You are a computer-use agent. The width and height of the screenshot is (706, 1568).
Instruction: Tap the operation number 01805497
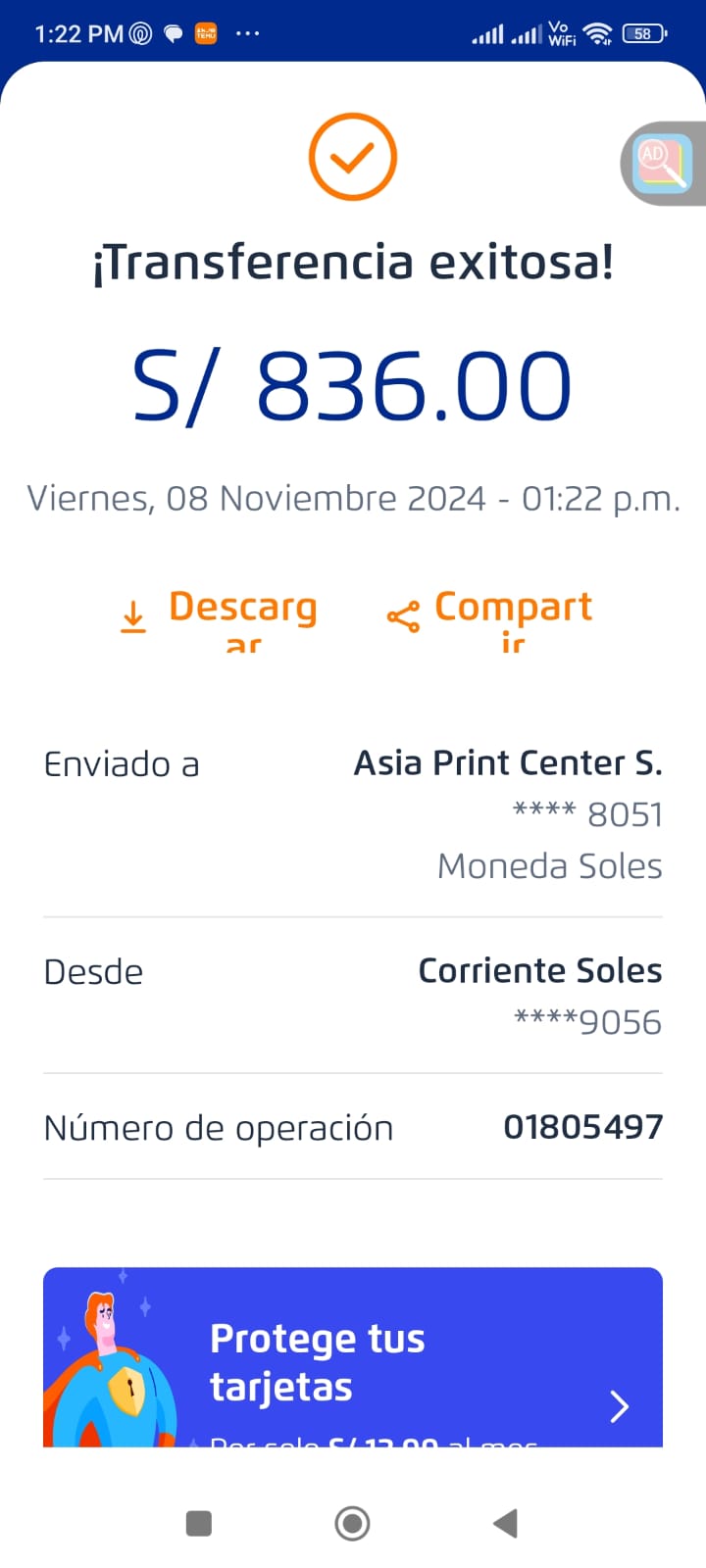pos(582,1127)
